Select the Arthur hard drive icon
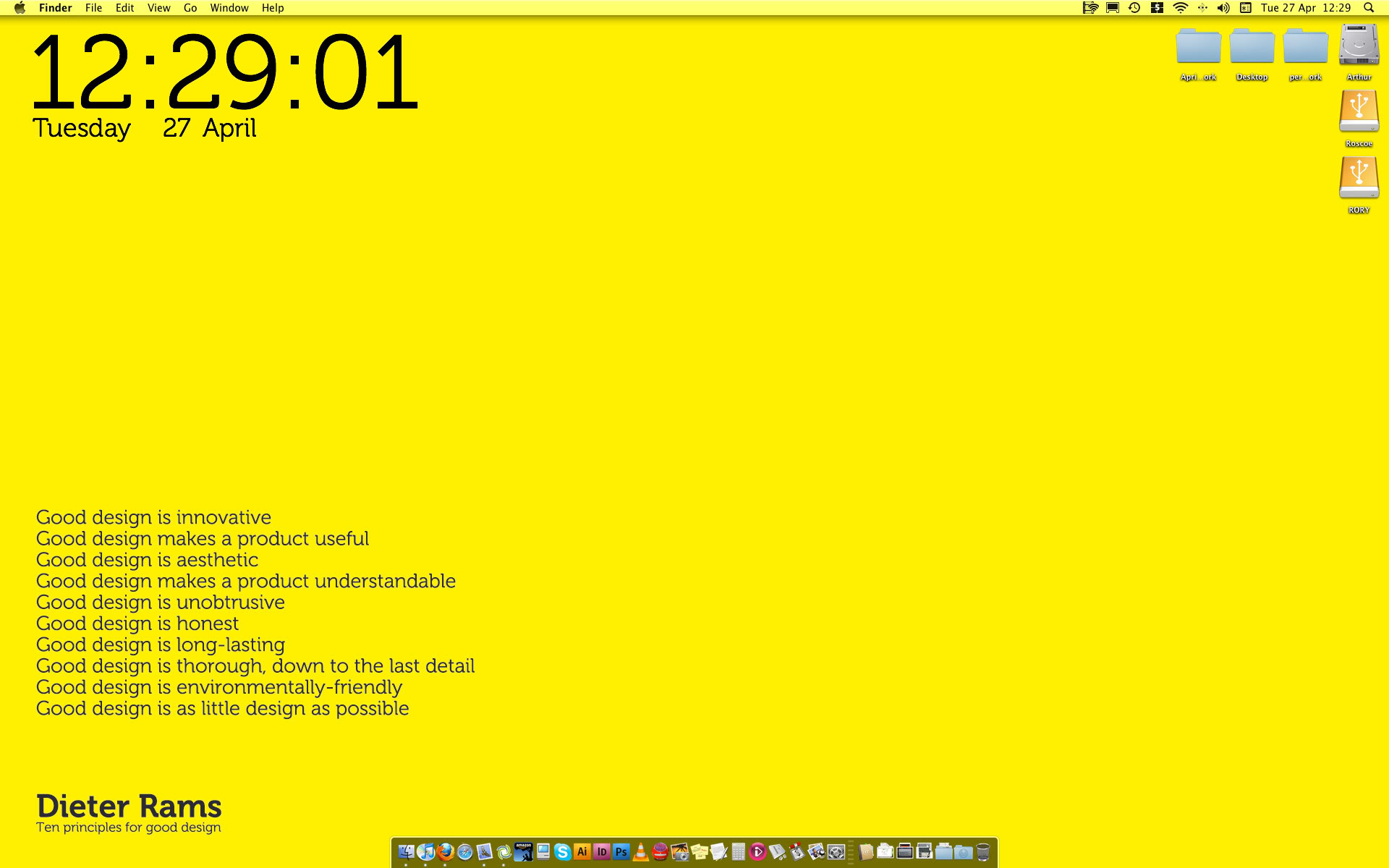The image size is (1389, 868). click(1359, 46)
